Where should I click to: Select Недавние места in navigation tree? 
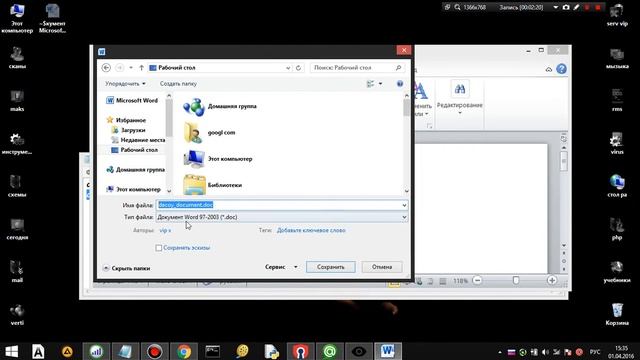tap(138, 140)
